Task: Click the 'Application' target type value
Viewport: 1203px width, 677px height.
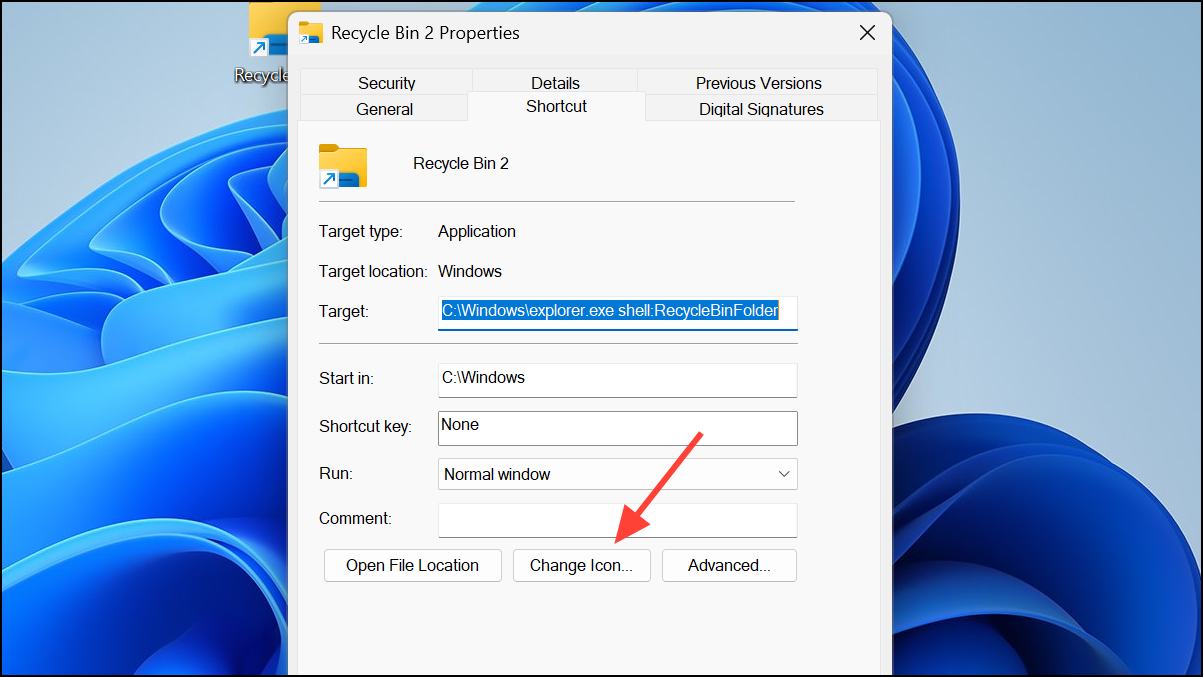Action: pos(477,231)
